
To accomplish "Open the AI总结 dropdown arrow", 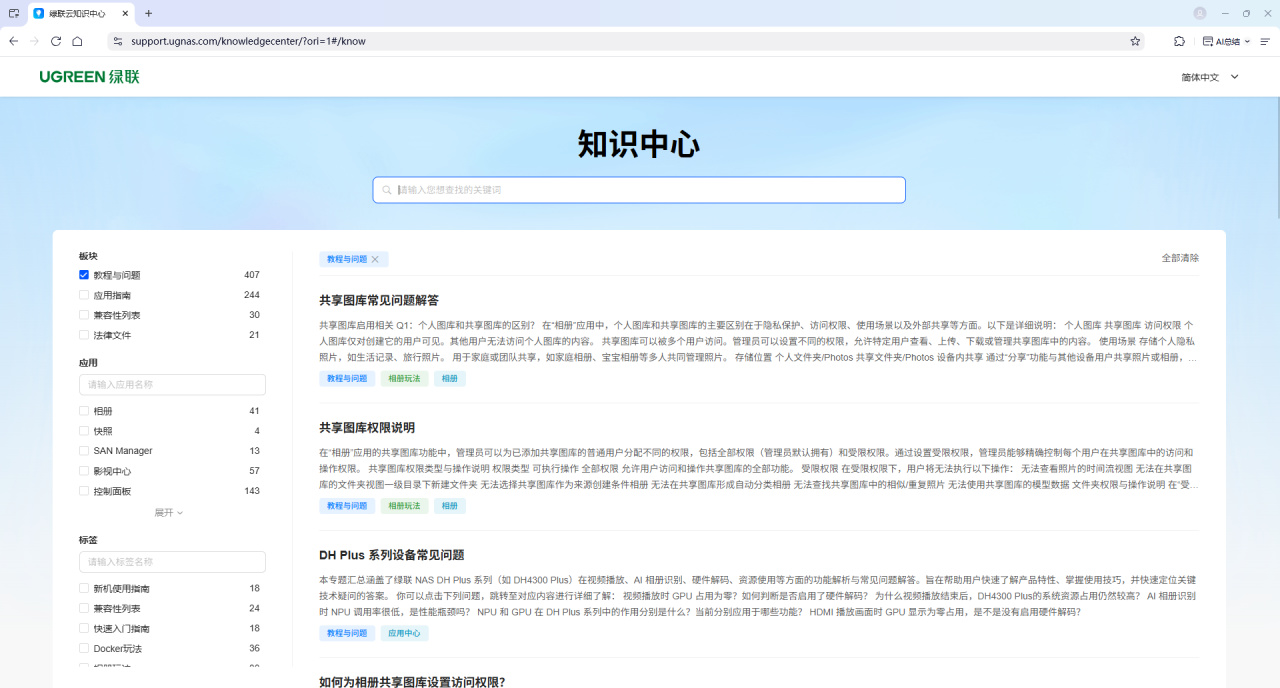I will 1247,41.
